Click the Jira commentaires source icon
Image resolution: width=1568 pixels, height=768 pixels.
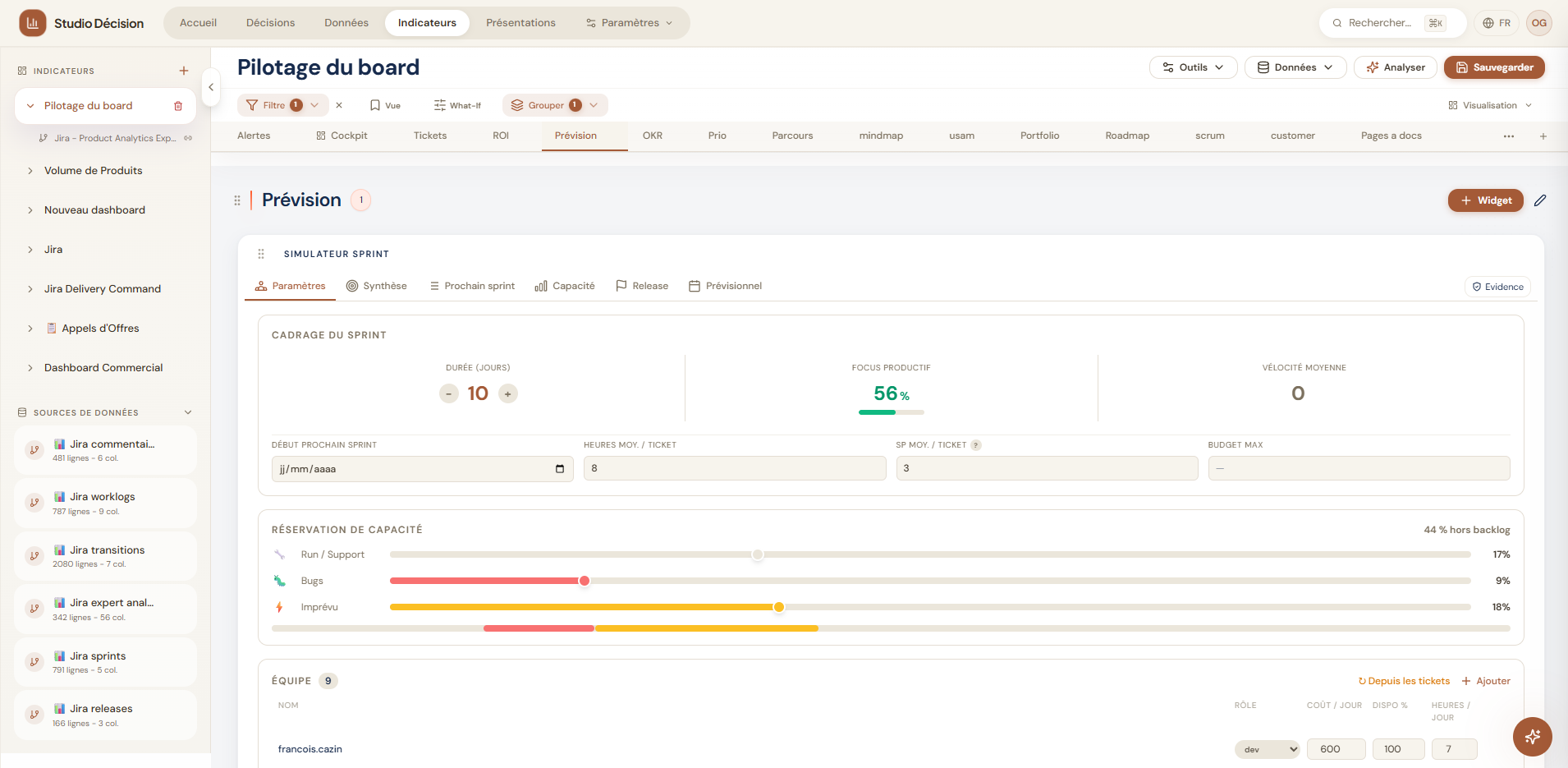tap(34, 450)
